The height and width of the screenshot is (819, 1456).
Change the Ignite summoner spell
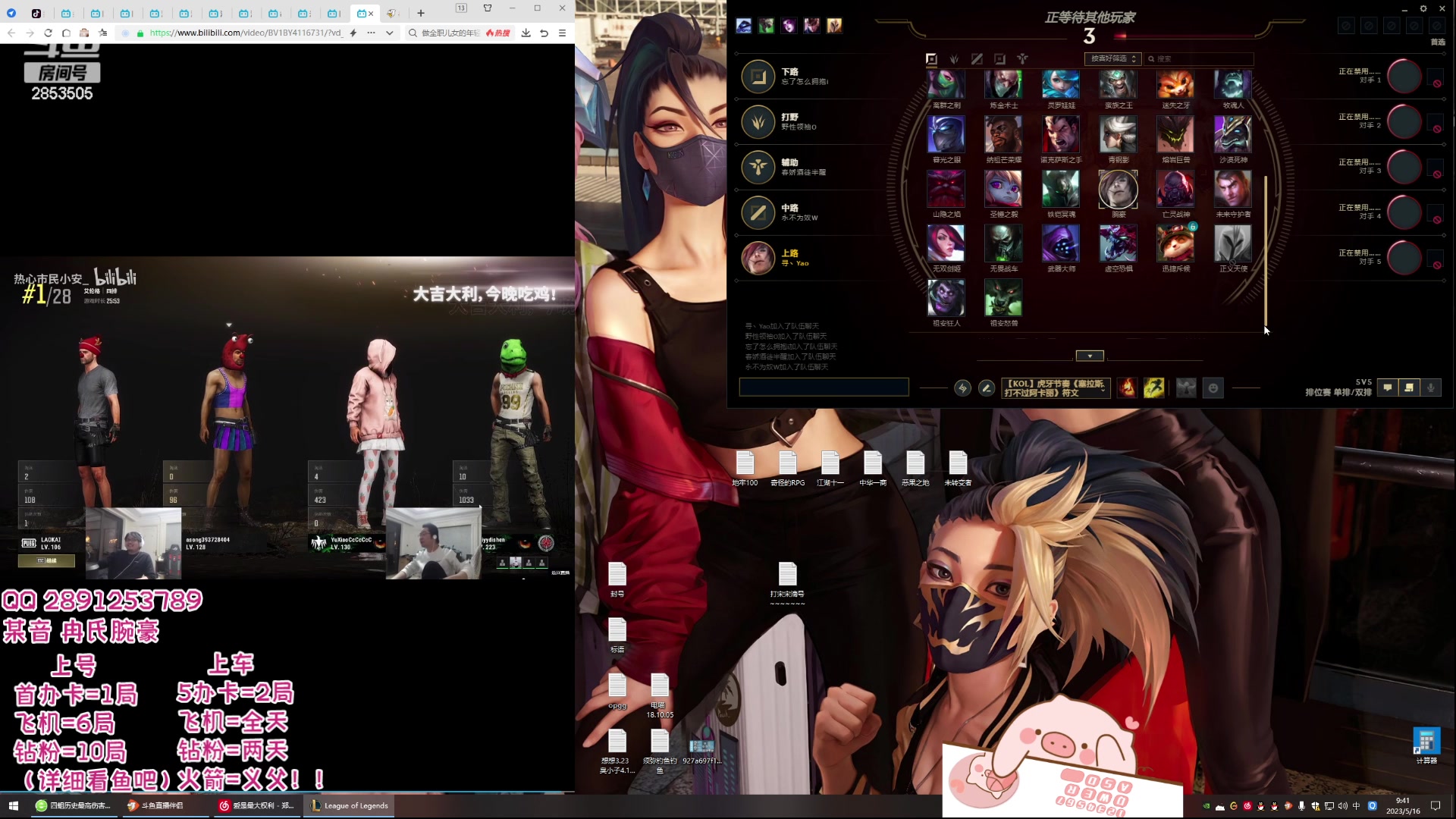pyautogui.click(x=1128, y=388)
